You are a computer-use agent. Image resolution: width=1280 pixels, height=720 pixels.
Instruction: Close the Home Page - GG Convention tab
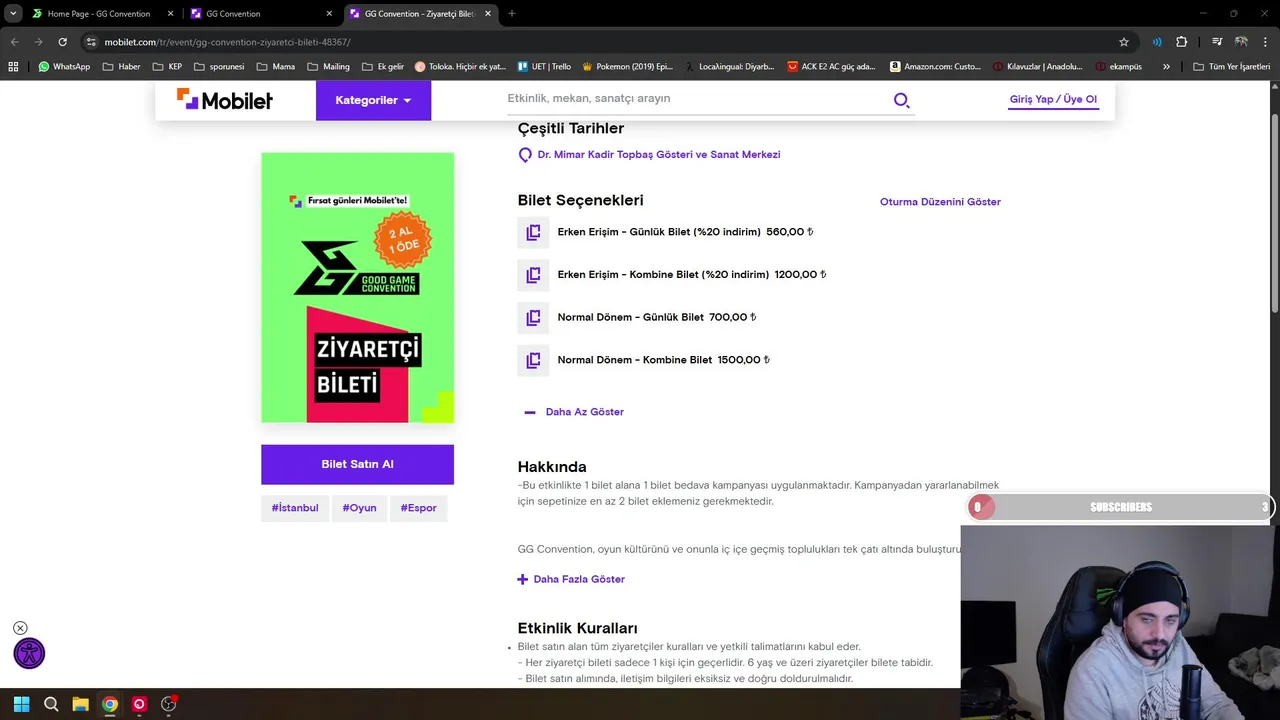pos(170,14)
